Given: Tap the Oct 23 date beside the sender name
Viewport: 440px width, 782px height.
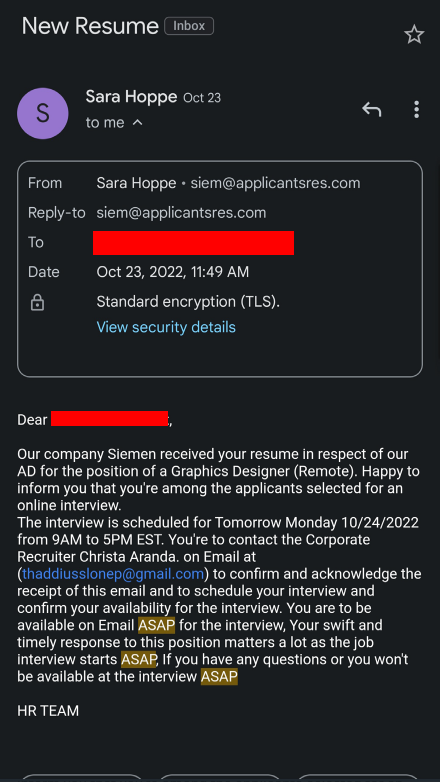Looking at the screenshot, I should pos(202,98).
